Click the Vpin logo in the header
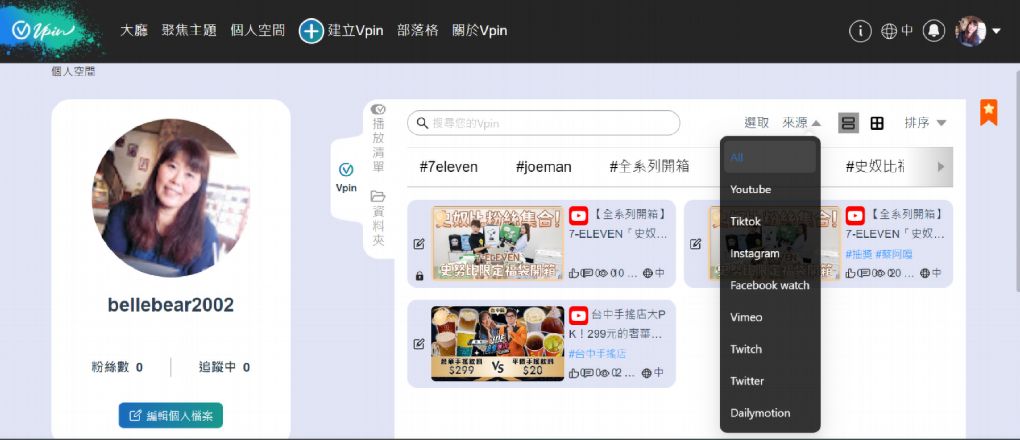This screenshot has width=1020, height=440. pyautogui.click(x=44, y=31)
